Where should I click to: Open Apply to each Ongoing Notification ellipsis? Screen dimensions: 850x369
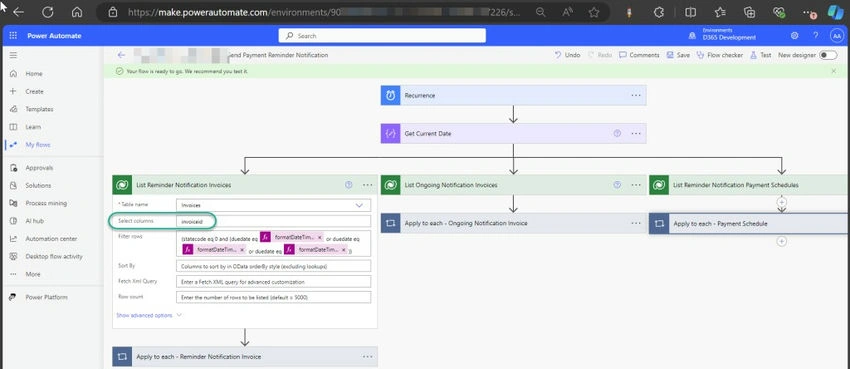[636, 223]
